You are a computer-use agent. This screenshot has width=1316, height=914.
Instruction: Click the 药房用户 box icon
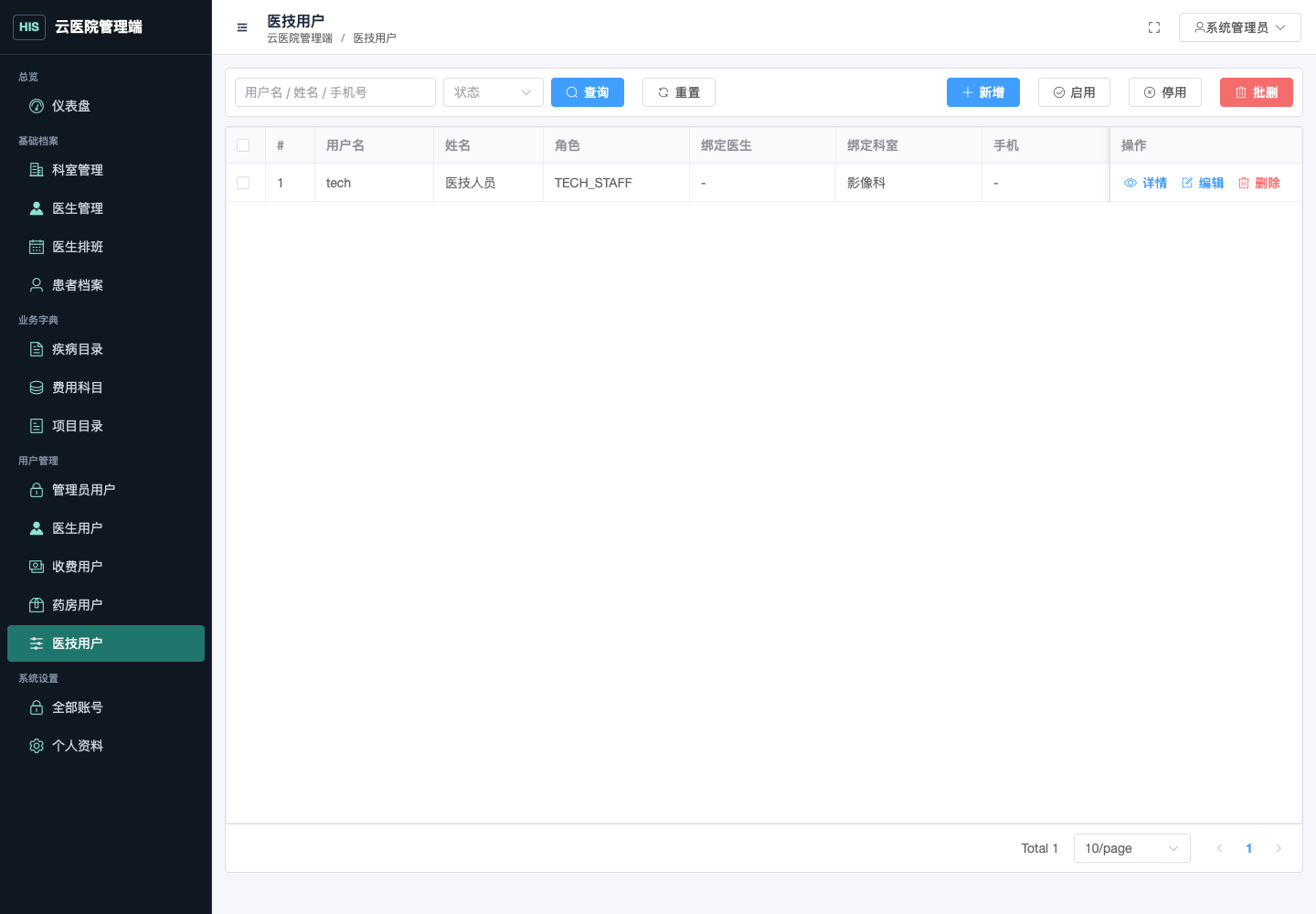click(x=37, y=605)
